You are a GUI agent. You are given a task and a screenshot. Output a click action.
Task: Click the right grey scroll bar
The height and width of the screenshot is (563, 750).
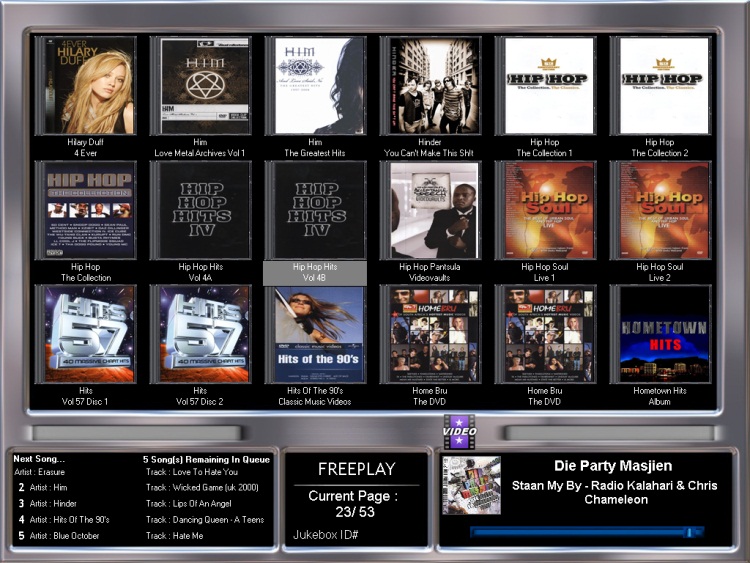609,433
